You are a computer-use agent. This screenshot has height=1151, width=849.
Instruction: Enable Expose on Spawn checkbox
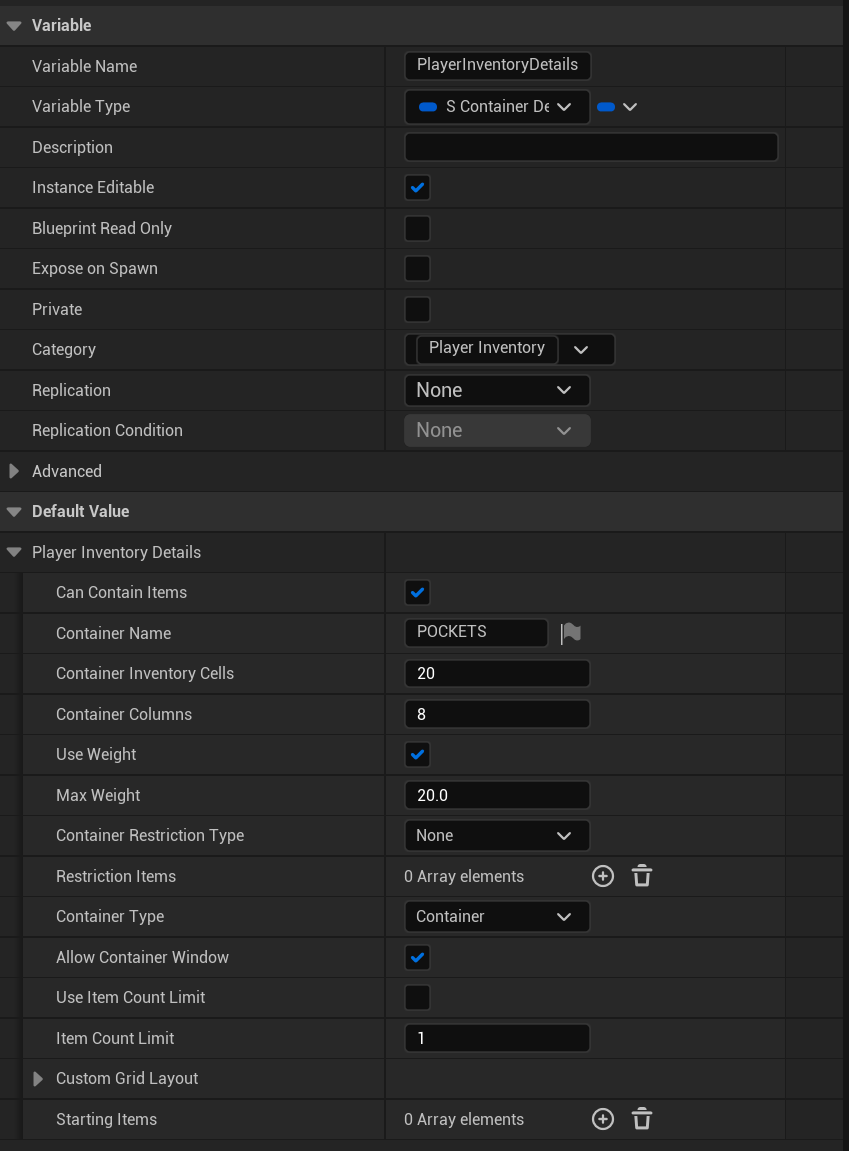tap(417, 268)
